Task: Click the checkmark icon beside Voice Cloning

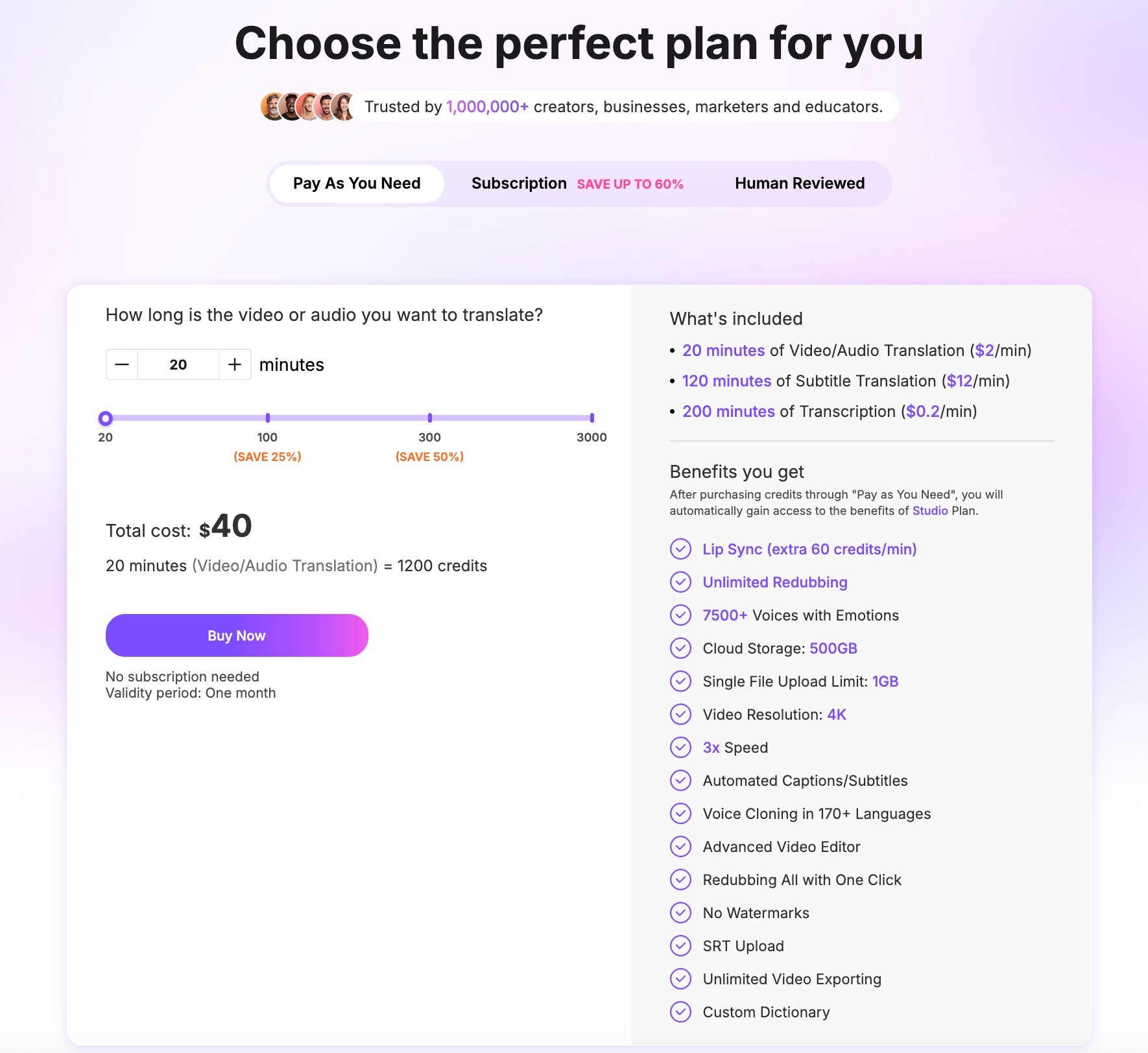Action: (680, 813)
